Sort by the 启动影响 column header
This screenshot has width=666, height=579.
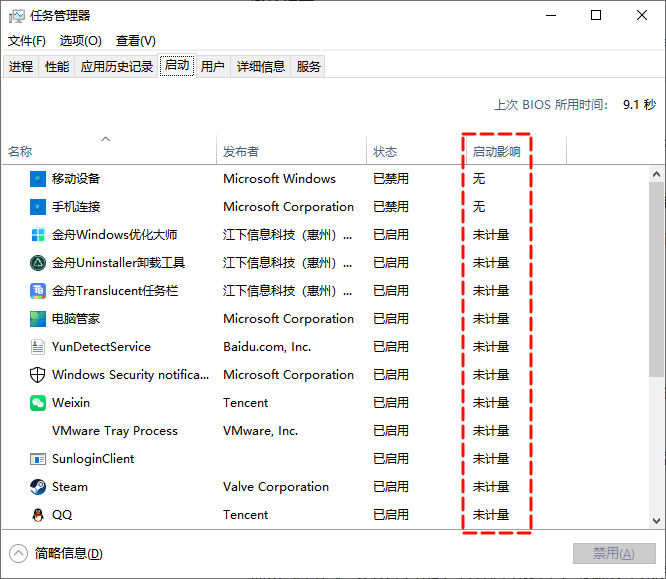(x=516, y=149)
